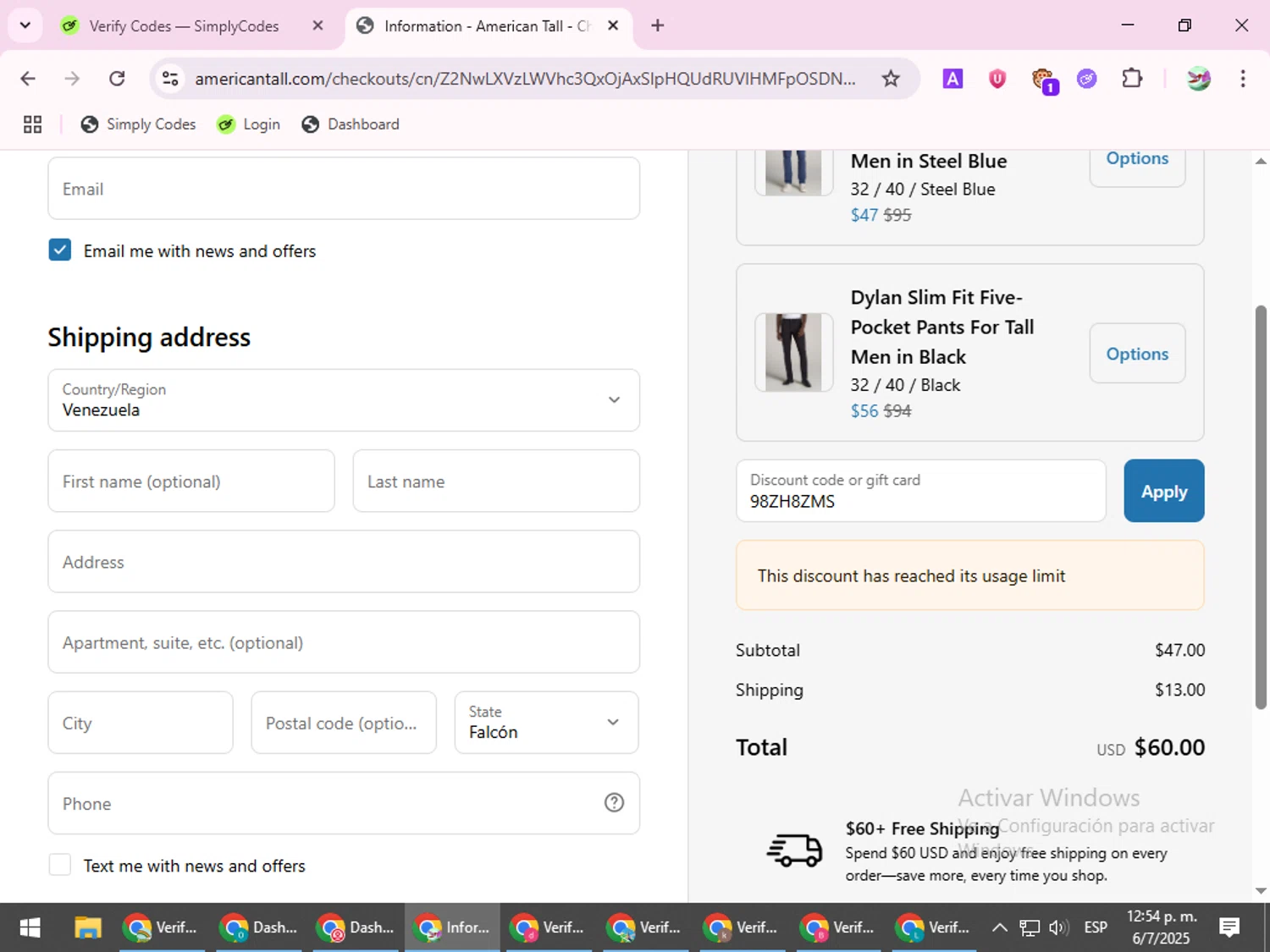
Task: Bookmark this page with the star icon
Action: tap(891, 79)
